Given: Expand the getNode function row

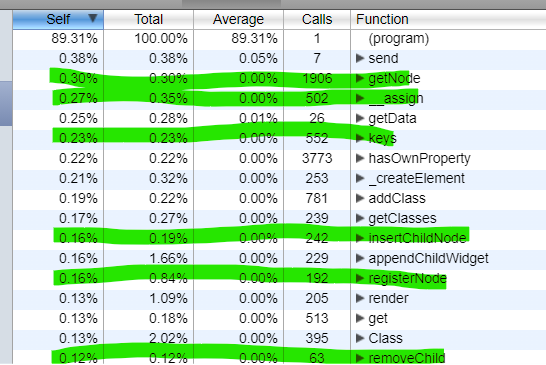Looking at the screenshot, I should coord(360,78).
